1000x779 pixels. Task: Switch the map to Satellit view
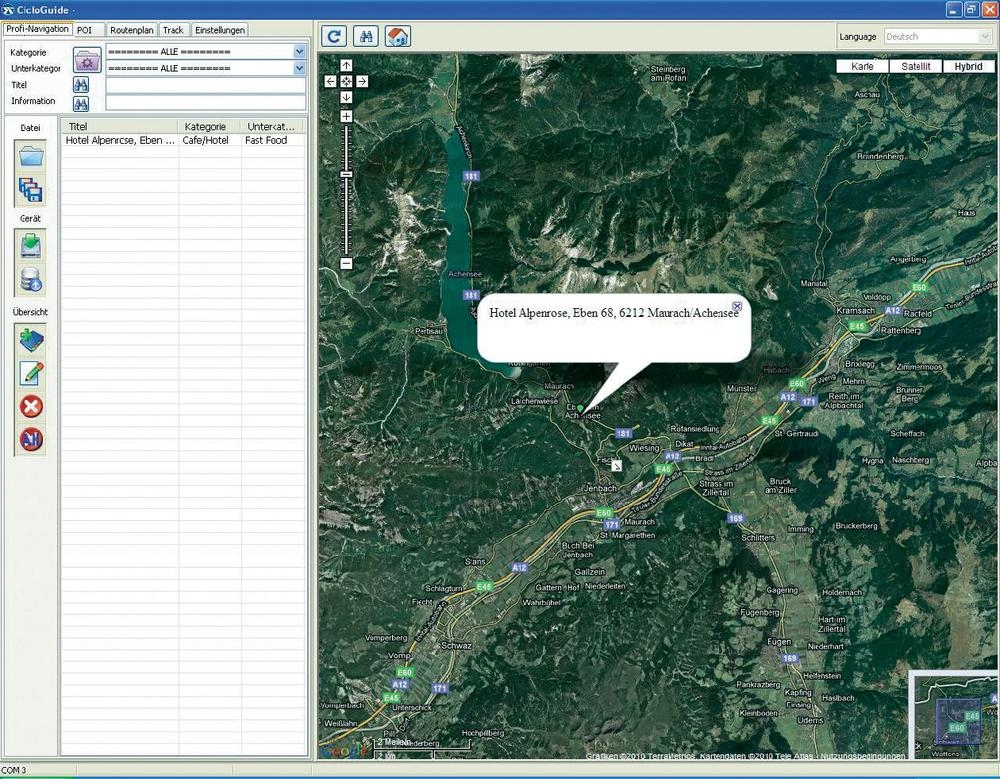[x=916, y=66]
